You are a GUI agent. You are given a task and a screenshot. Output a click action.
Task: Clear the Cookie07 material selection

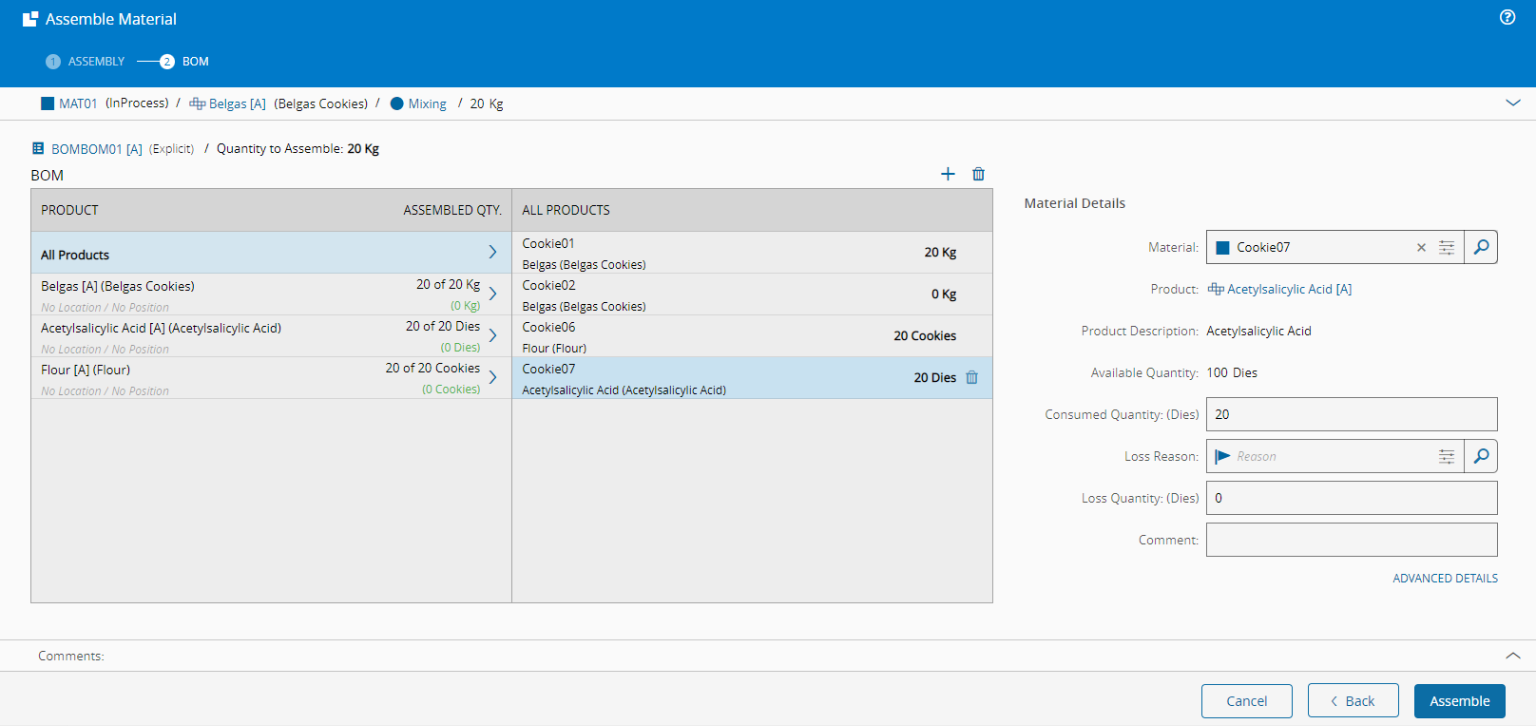pos(1421,248)
